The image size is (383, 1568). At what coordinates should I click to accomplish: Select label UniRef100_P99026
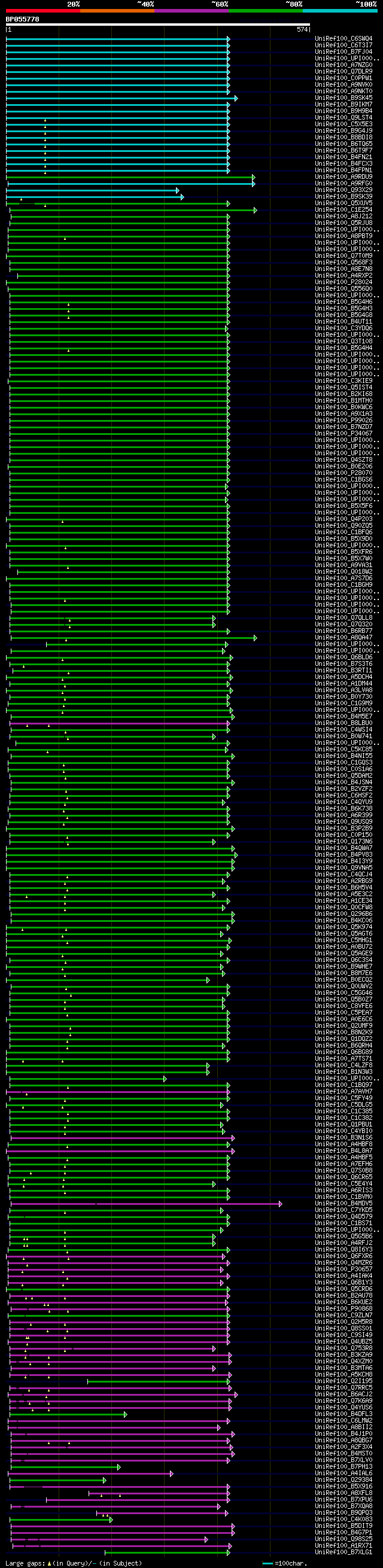344,421
